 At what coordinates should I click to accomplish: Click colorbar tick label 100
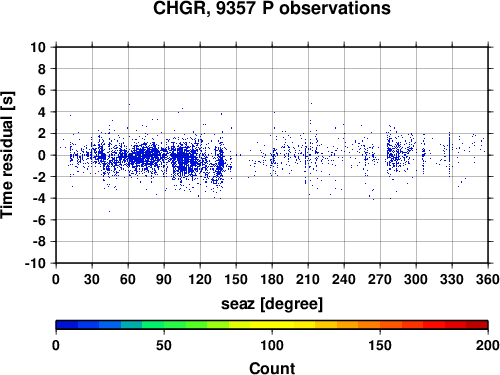tap(272, 345)
